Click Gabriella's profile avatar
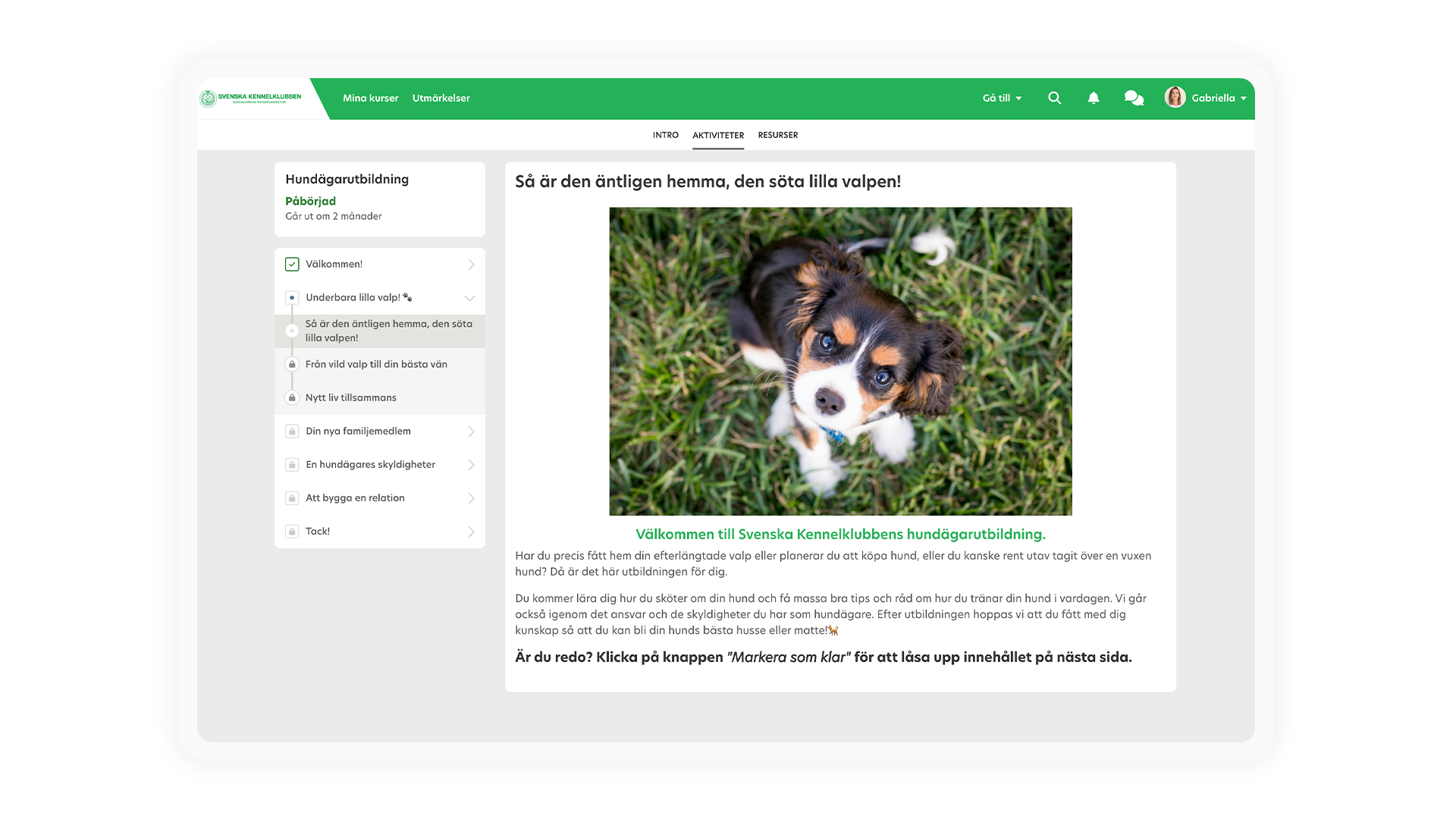This screenshot has height=819, width=1456. pyautogui.click(x=1175, y=97)
